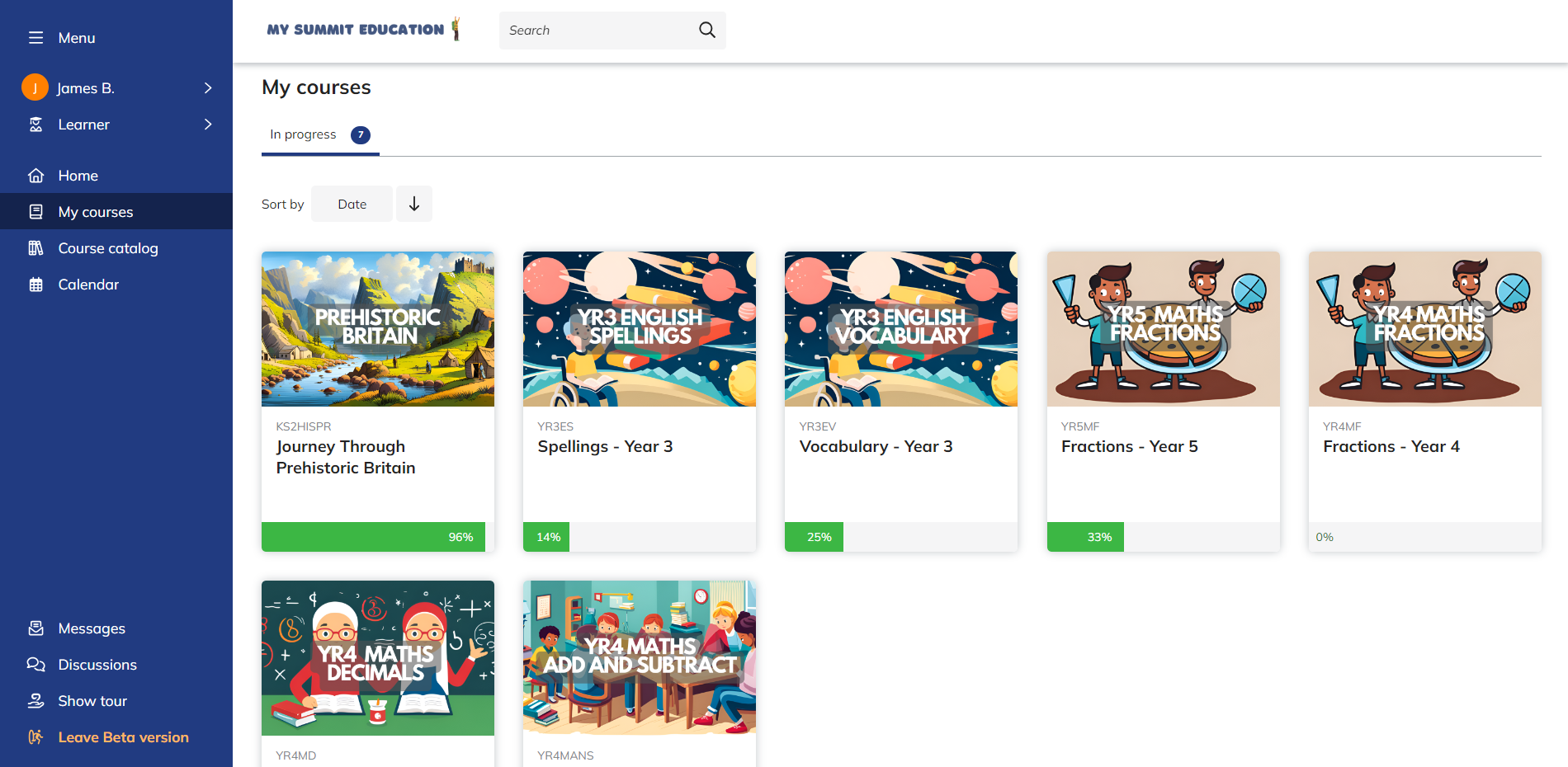
Task: Open Calendar from the sidebar
Action: click(x=116, y=285)
